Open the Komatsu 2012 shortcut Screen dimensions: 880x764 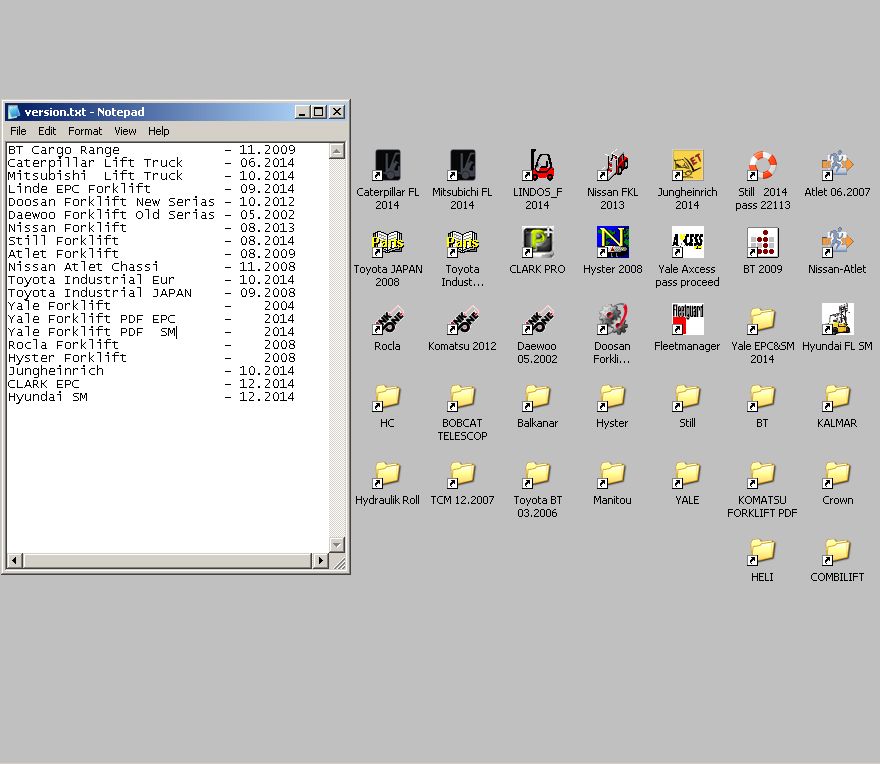pos(462,320)
